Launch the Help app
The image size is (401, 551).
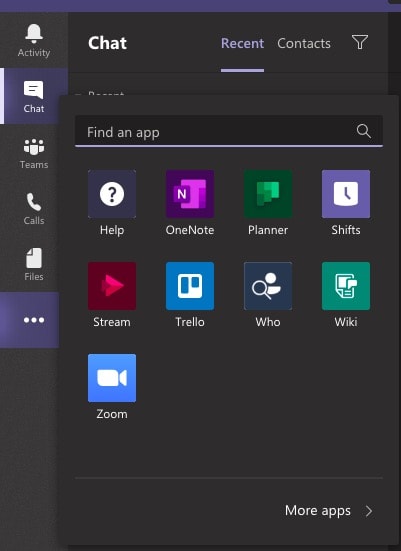point(112,194)
